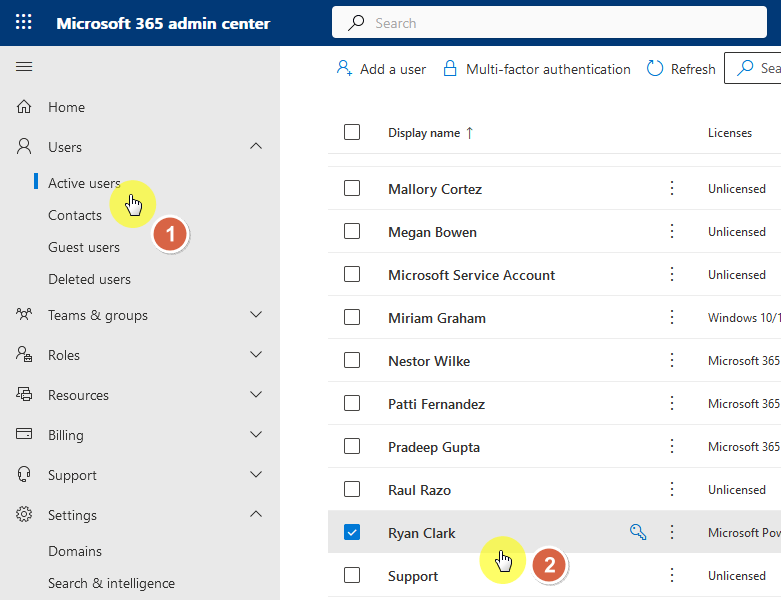781x600 pixels.
Task: Click the Display name column header
Action: point(424,132)
